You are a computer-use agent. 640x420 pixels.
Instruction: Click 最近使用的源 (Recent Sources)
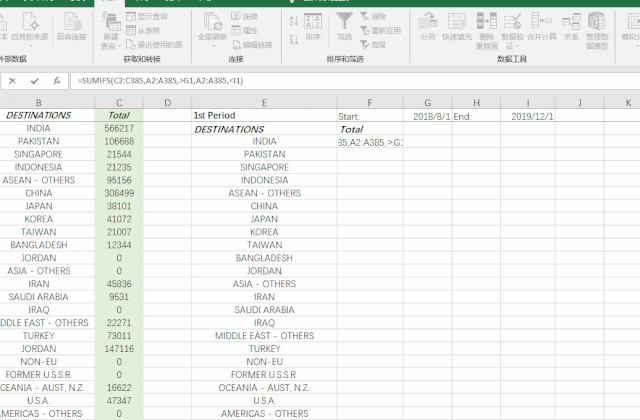(x=154, y=44)
